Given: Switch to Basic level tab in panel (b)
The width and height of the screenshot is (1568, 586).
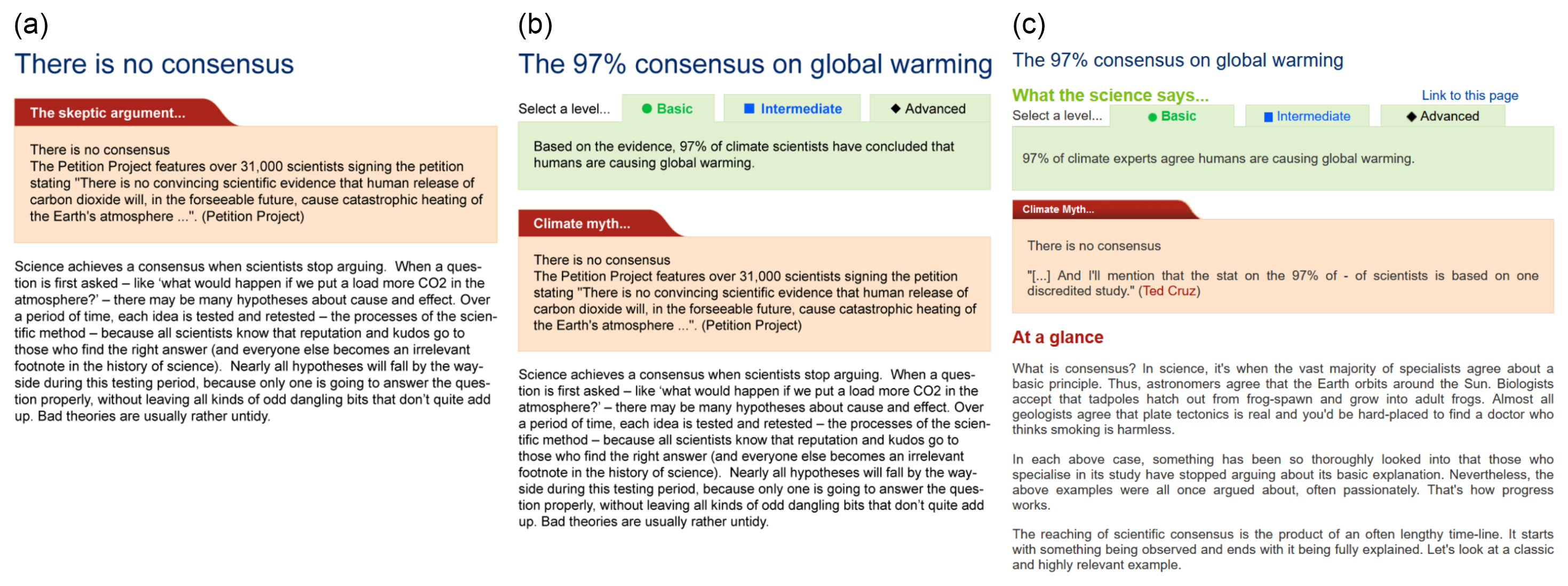Looking at the screenshot, I should pos(668,109).
